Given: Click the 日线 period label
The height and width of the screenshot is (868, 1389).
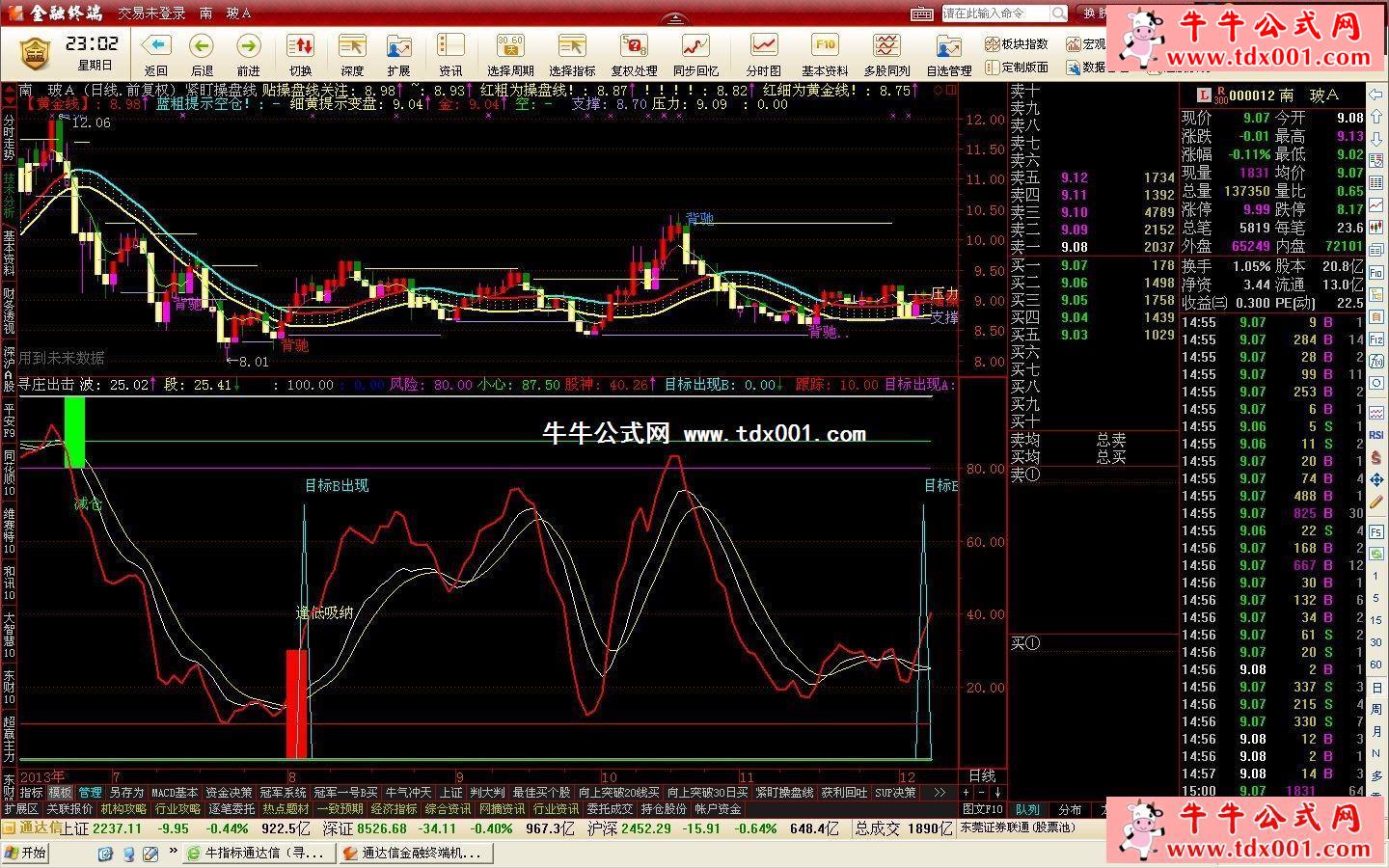Looking at the screenshot, I should (x=982, y=775).
